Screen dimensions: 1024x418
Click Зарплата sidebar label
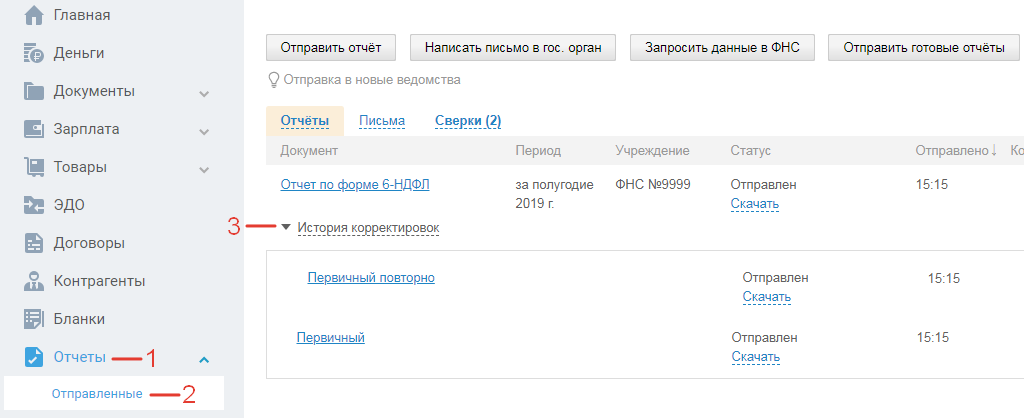(86, 129)
